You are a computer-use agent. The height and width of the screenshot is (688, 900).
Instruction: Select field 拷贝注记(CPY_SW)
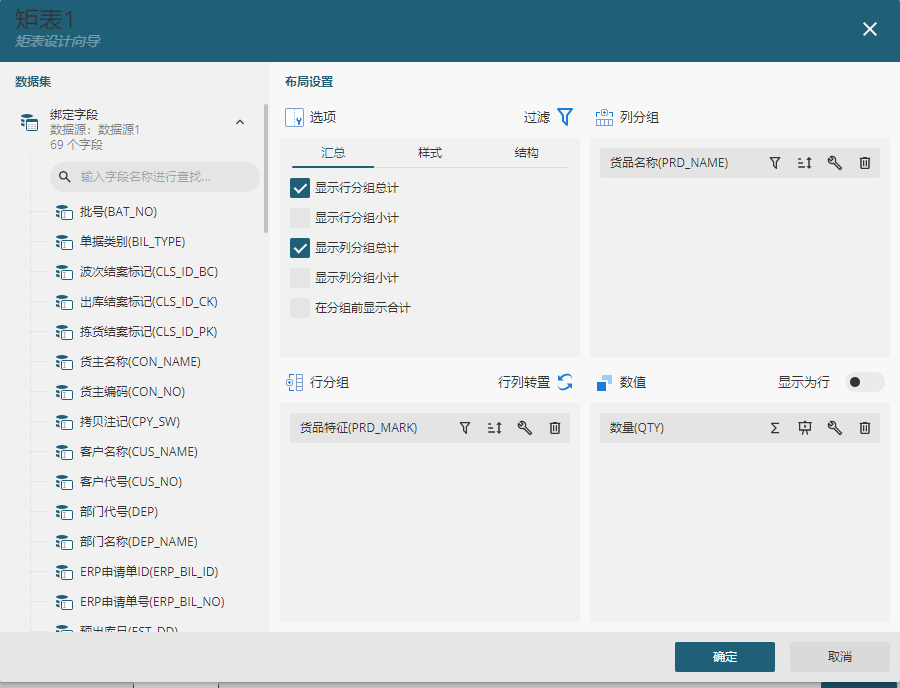[x=130, y=422]
